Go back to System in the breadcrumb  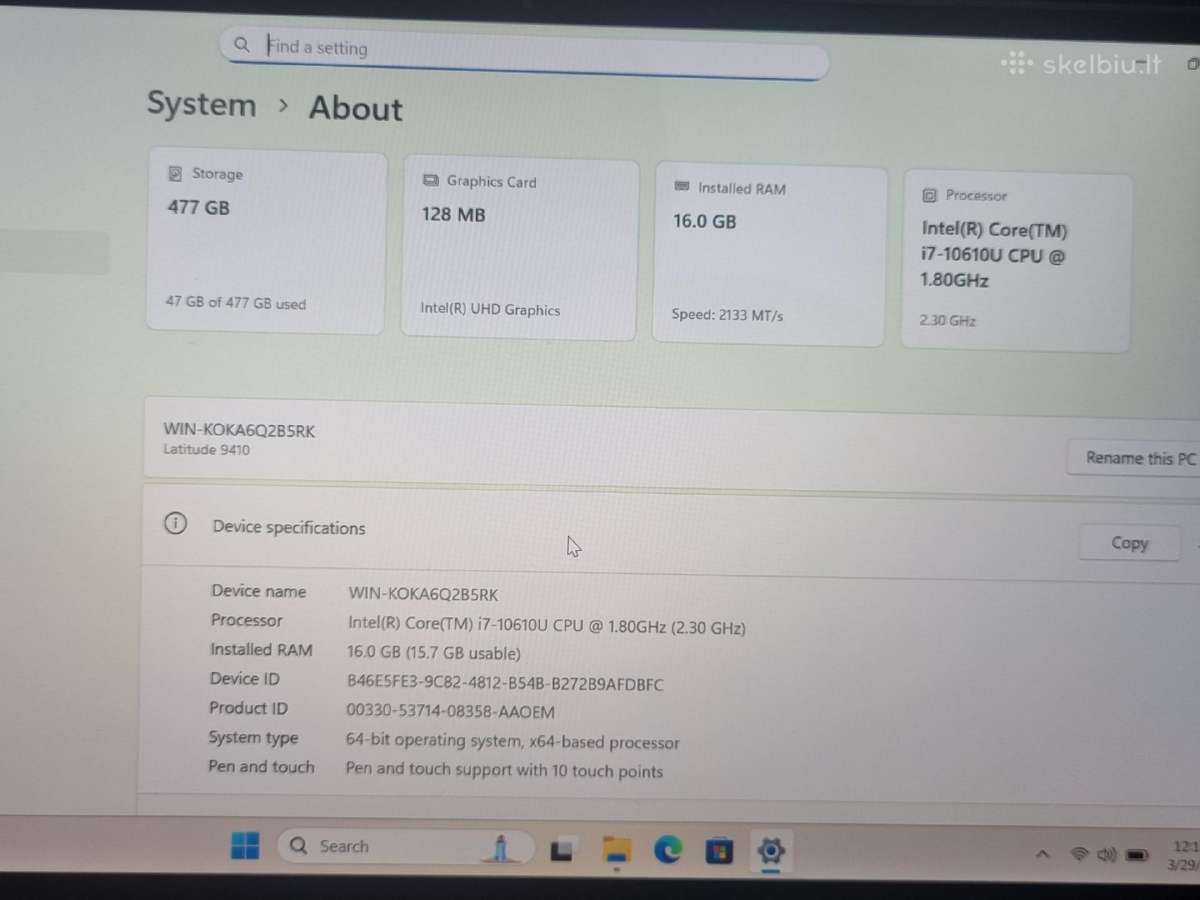201,104
